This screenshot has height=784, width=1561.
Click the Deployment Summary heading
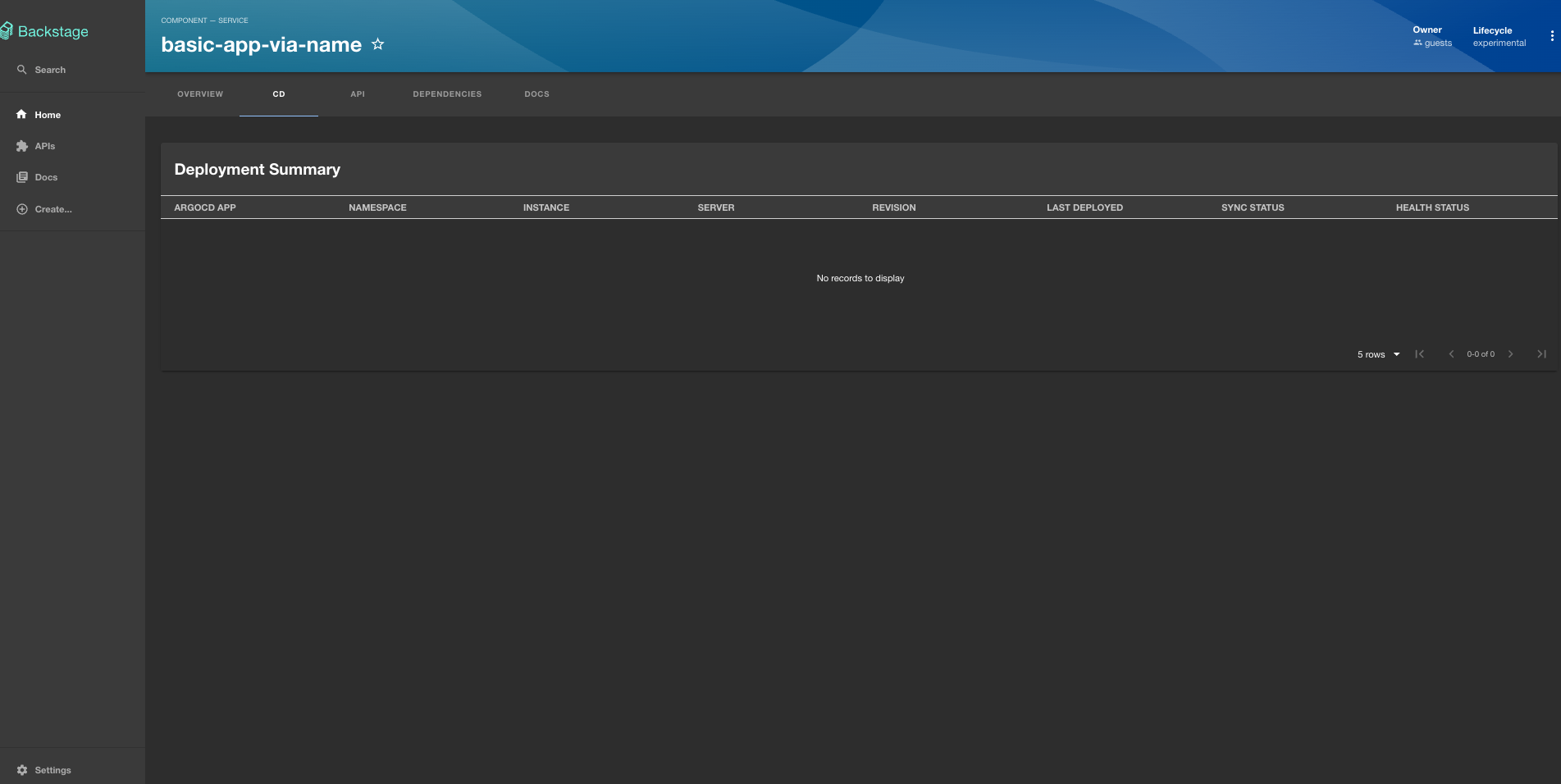coord(257,169)
